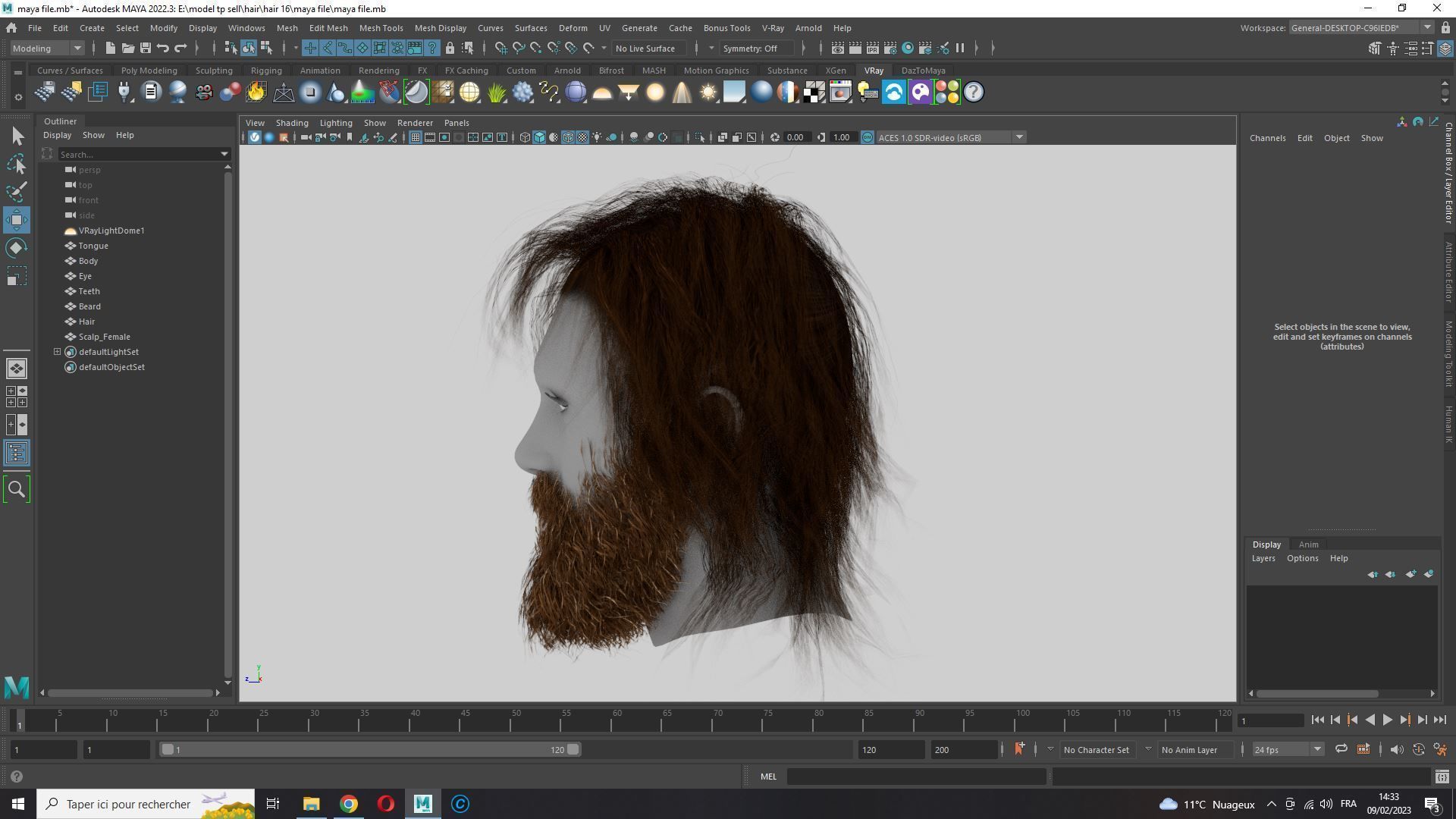Expand the defaultLightSet node
Viewport: 1456px width, 819px height.
click(57, 352)
